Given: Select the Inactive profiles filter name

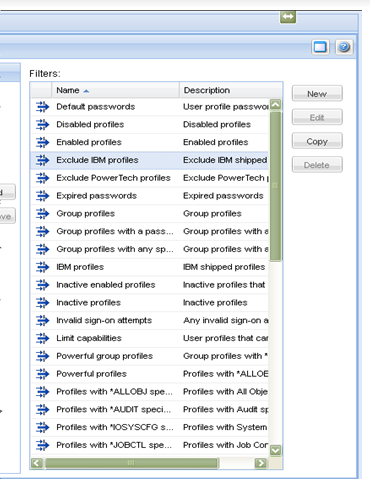Looking at the screenshot, I should click(88, 303).
